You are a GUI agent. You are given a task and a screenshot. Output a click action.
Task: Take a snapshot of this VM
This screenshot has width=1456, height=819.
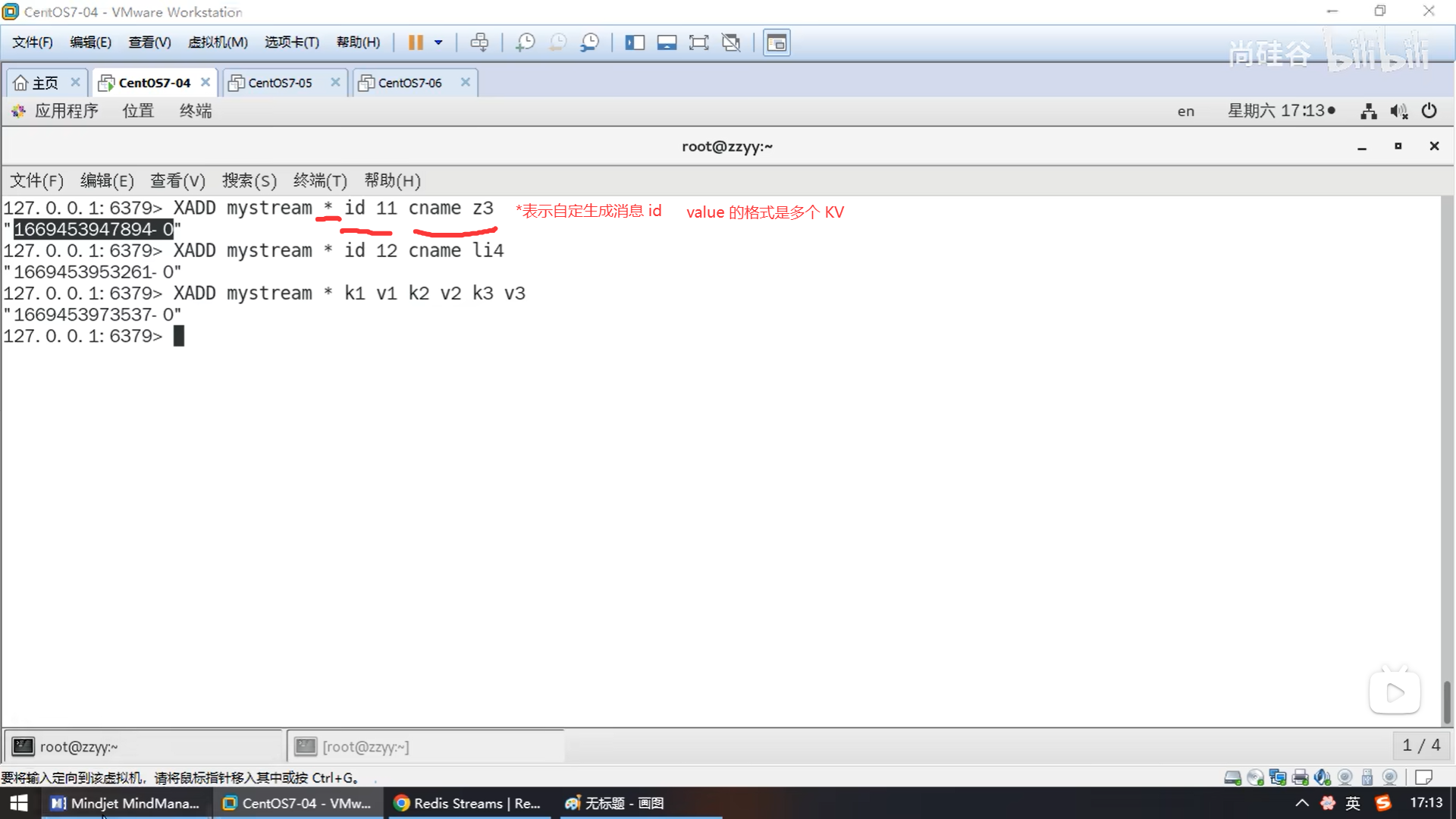click(525, 42)
